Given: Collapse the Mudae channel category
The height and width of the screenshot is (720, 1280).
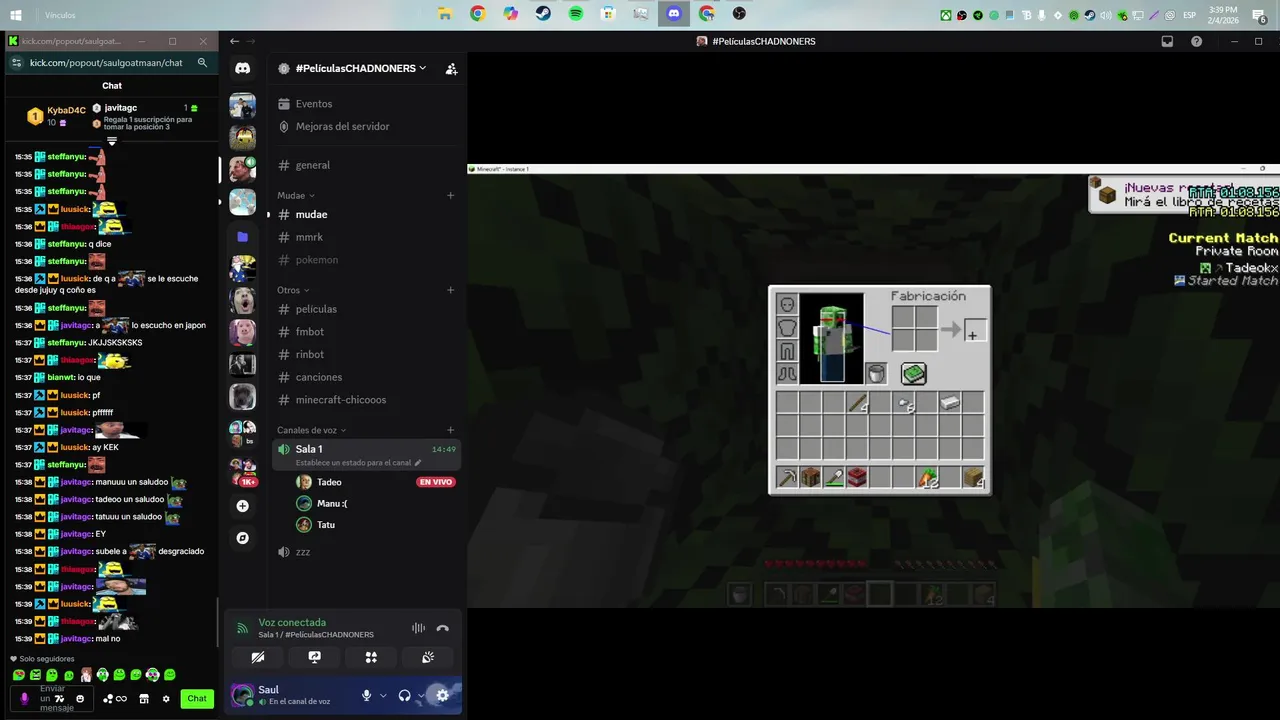Looking at the screenshot, I should point(296,195).
